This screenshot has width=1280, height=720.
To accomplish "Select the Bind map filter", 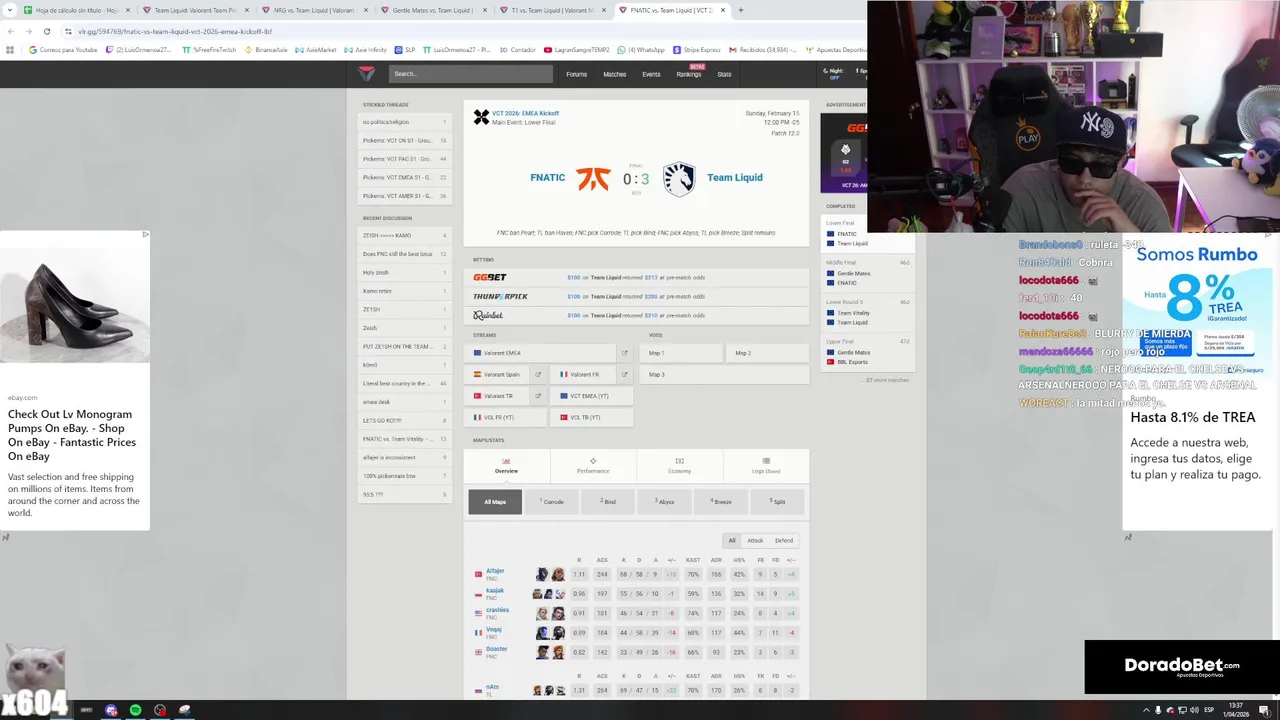I will click(x=608, y=502).
